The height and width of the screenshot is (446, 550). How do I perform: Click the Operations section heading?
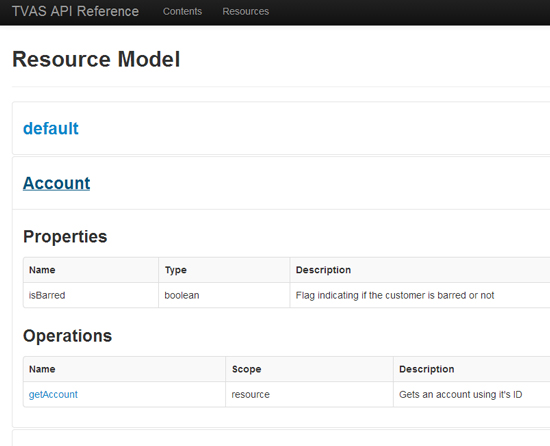(67, 336)
